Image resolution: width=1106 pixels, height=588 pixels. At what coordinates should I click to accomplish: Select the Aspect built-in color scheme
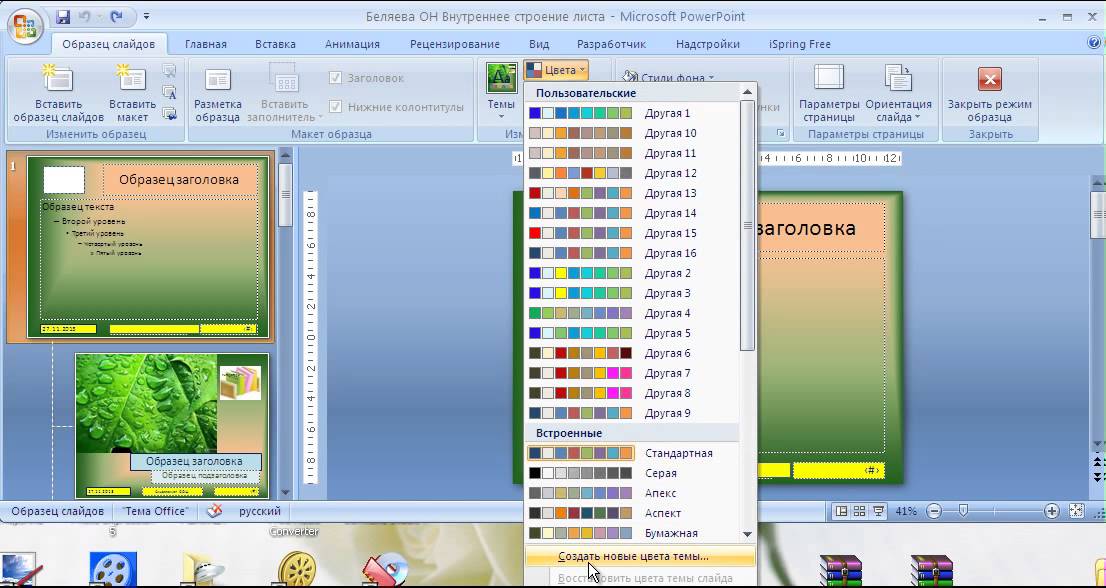(662, 513)
